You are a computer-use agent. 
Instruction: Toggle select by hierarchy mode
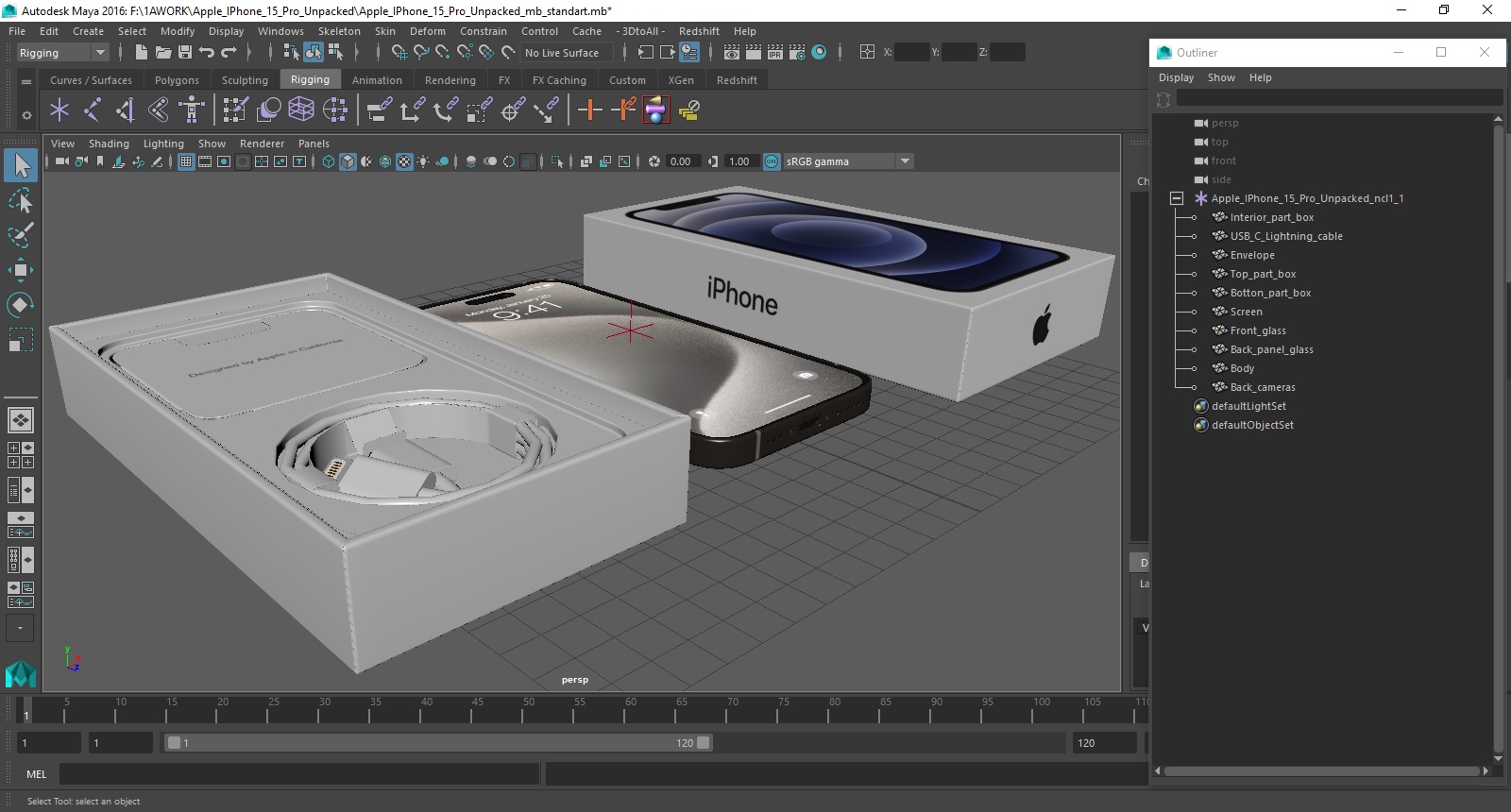tap(291, 53)
